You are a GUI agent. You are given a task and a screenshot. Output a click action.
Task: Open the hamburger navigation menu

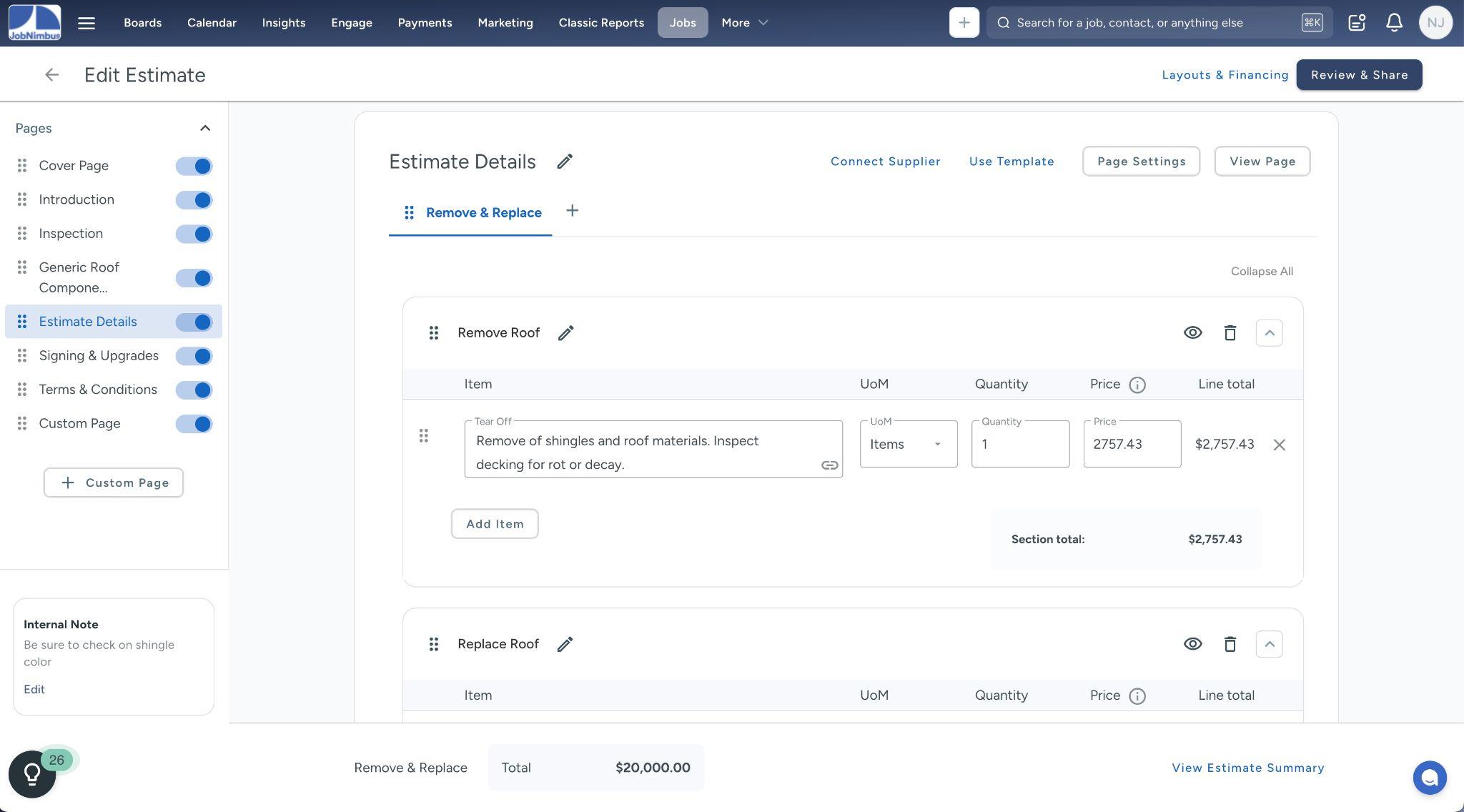(x=86, y=23)
